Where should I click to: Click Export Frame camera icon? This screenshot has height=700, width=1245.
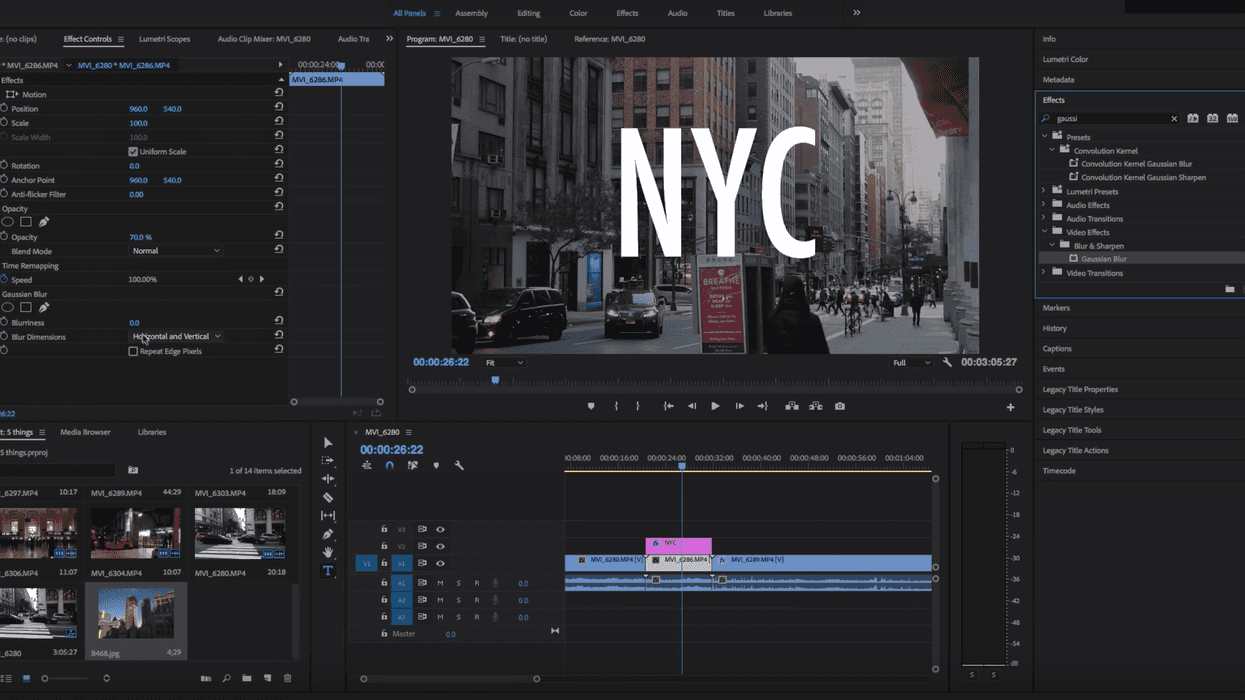(x=840, y=406)
